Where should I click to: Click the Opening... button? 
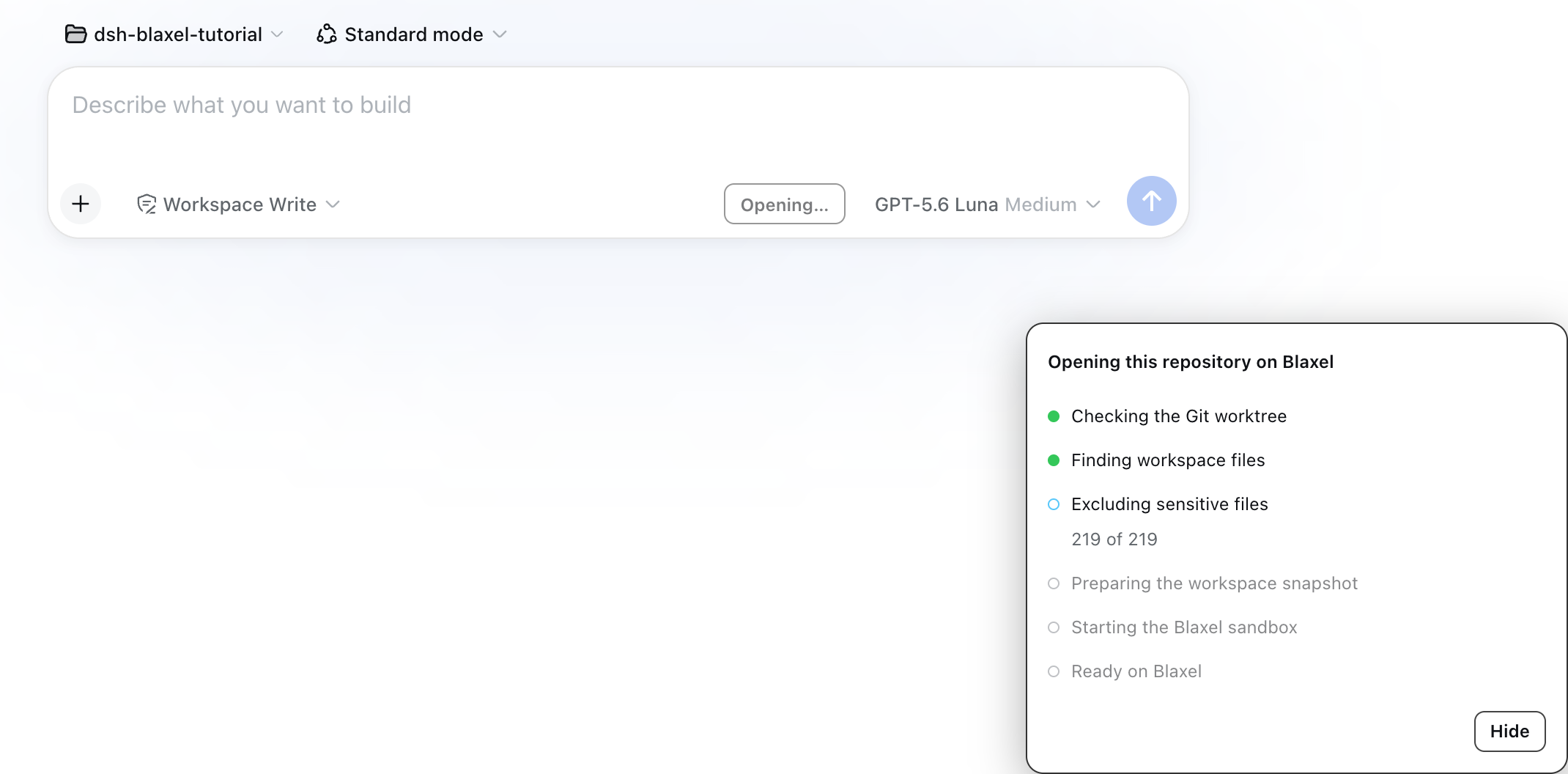coord(784,204)
